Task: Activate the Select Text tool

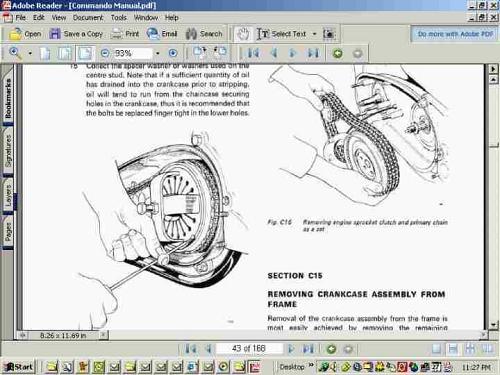Action: [x=281, y=34]
